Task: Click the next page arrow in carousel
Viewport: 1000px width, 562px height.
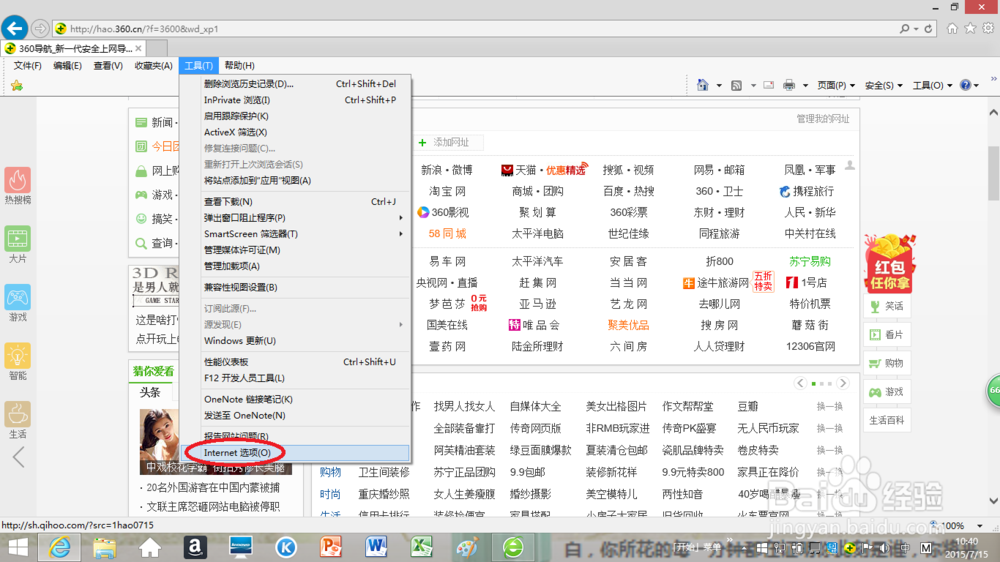Action: pyautogui.click(x=843, y=383)
